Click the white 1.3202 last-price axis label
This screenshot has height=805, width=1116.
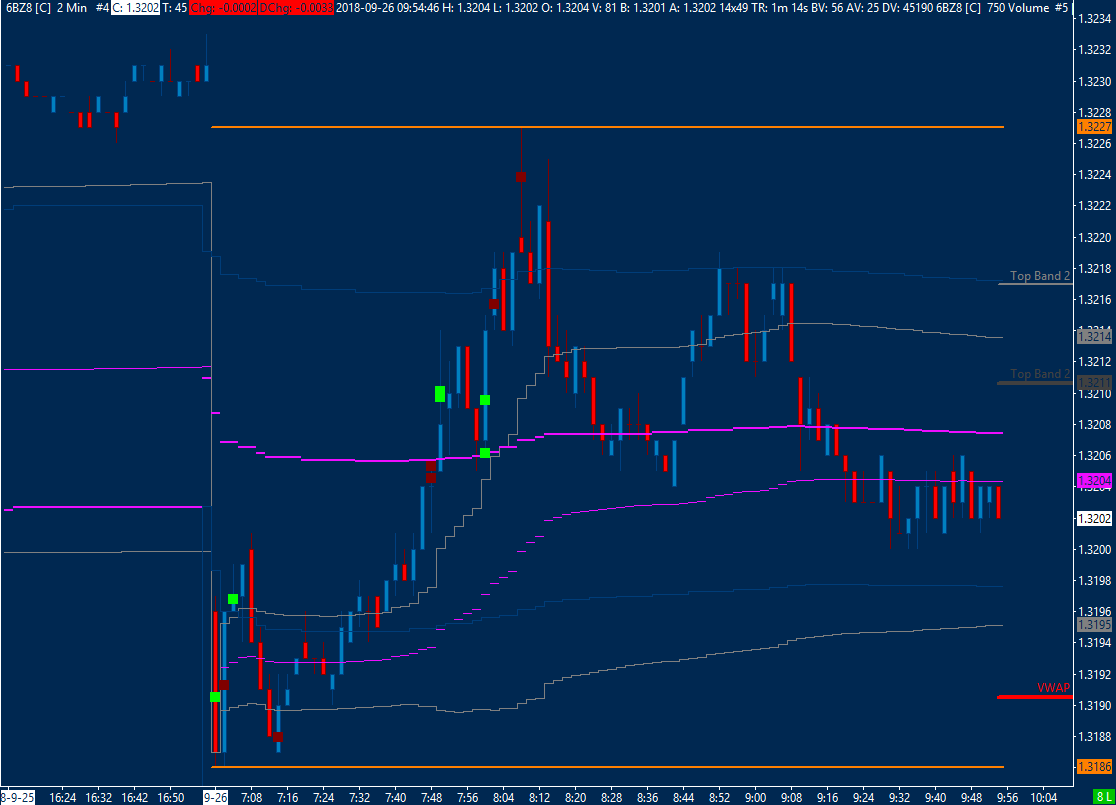pyautogui.click(x=1095, y=518)
